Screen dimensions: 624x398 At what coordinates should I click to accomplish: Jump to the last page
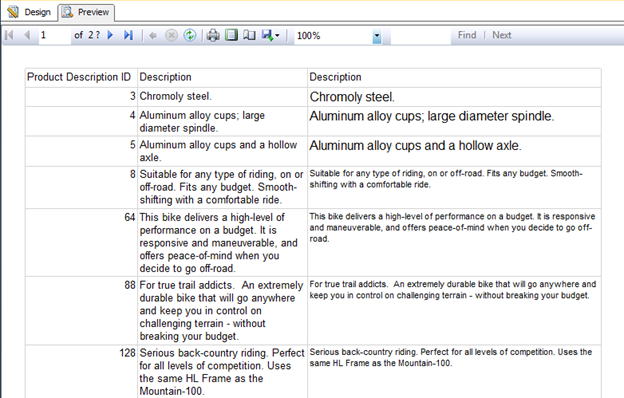pyautogui.click(x=128, y=35)
